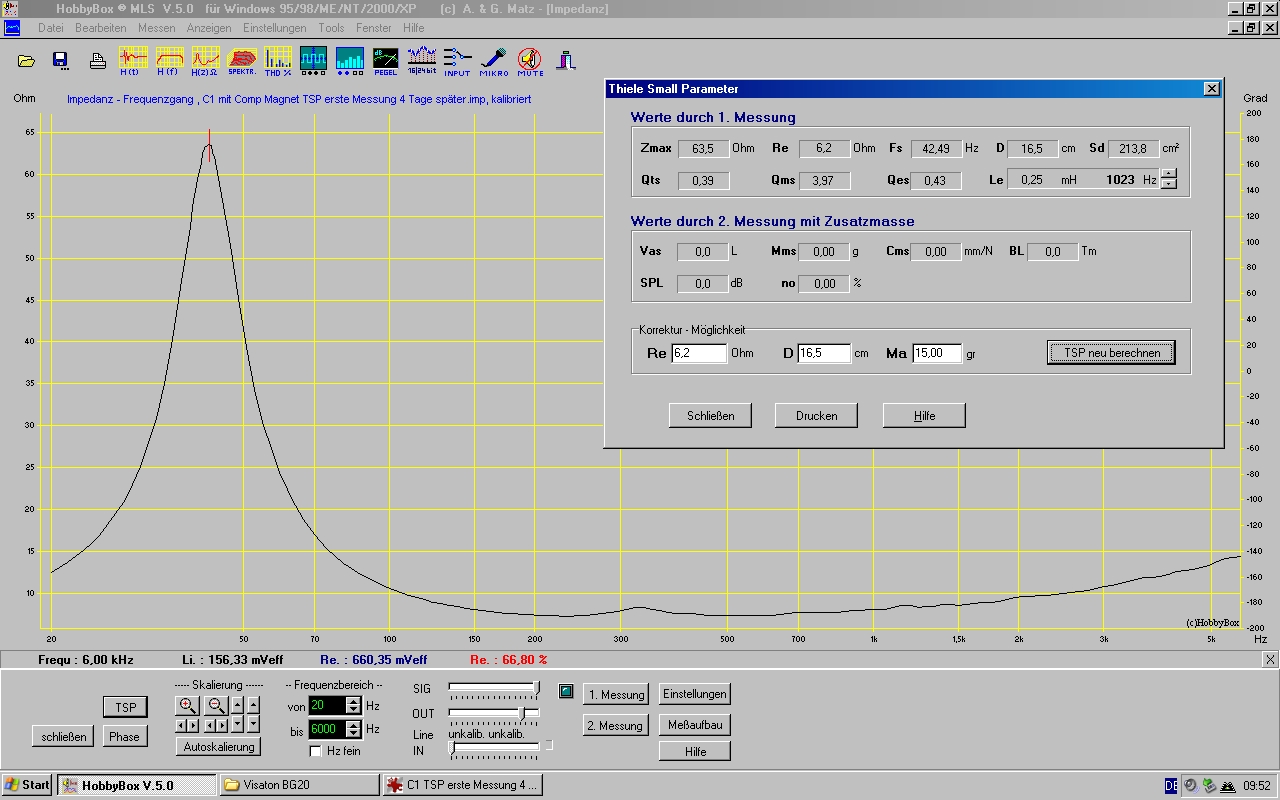Open the H(f) frequency response tool
Image resolution: width=1280 pixels, height=800 pixels.
point(169,60)
